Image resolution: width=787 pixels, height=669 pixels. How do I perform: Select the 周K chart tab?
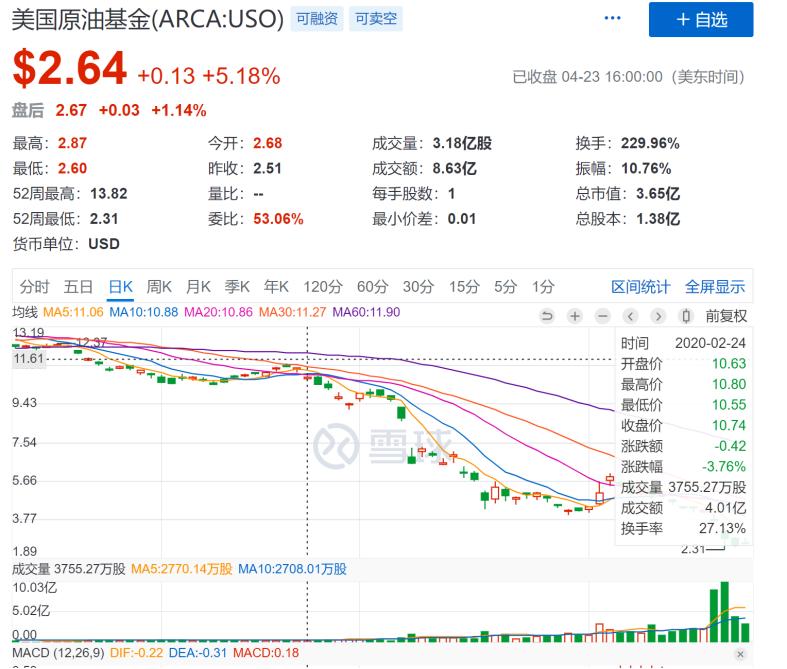tap(159, 287)
